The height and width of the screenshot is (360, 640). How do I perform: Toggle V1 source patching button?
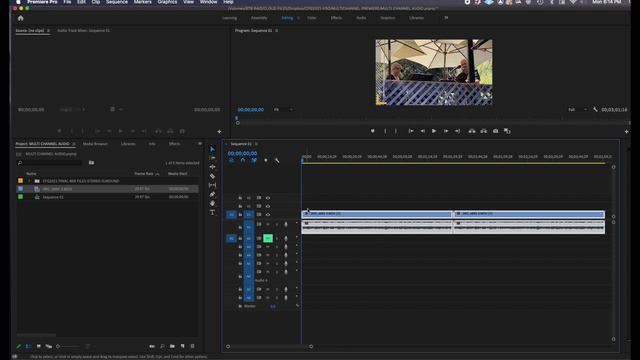pos(231,214)
